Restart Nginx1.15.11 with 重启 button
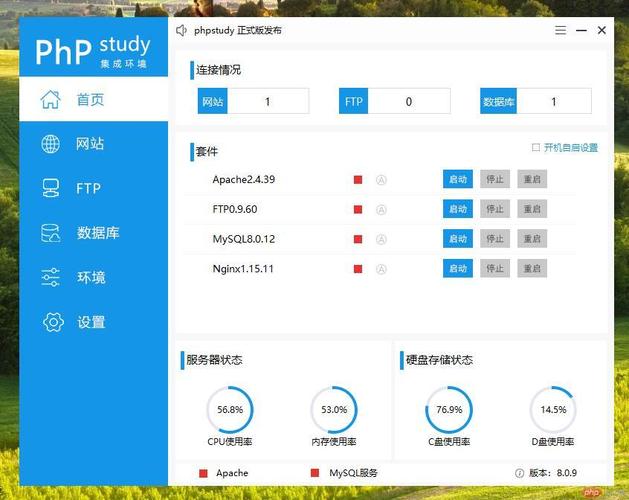 point(532,268)
